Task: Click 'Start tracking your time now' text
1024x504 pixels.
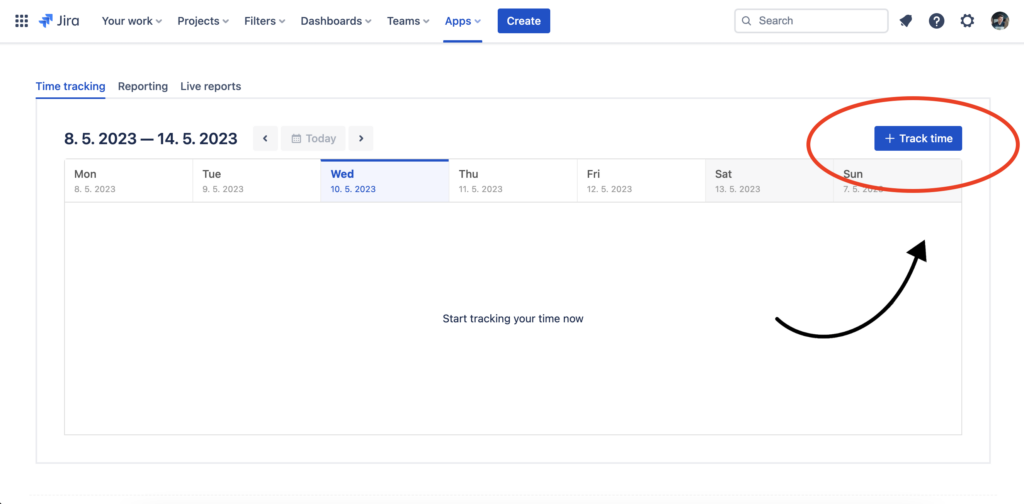Action: click(513, 319)
